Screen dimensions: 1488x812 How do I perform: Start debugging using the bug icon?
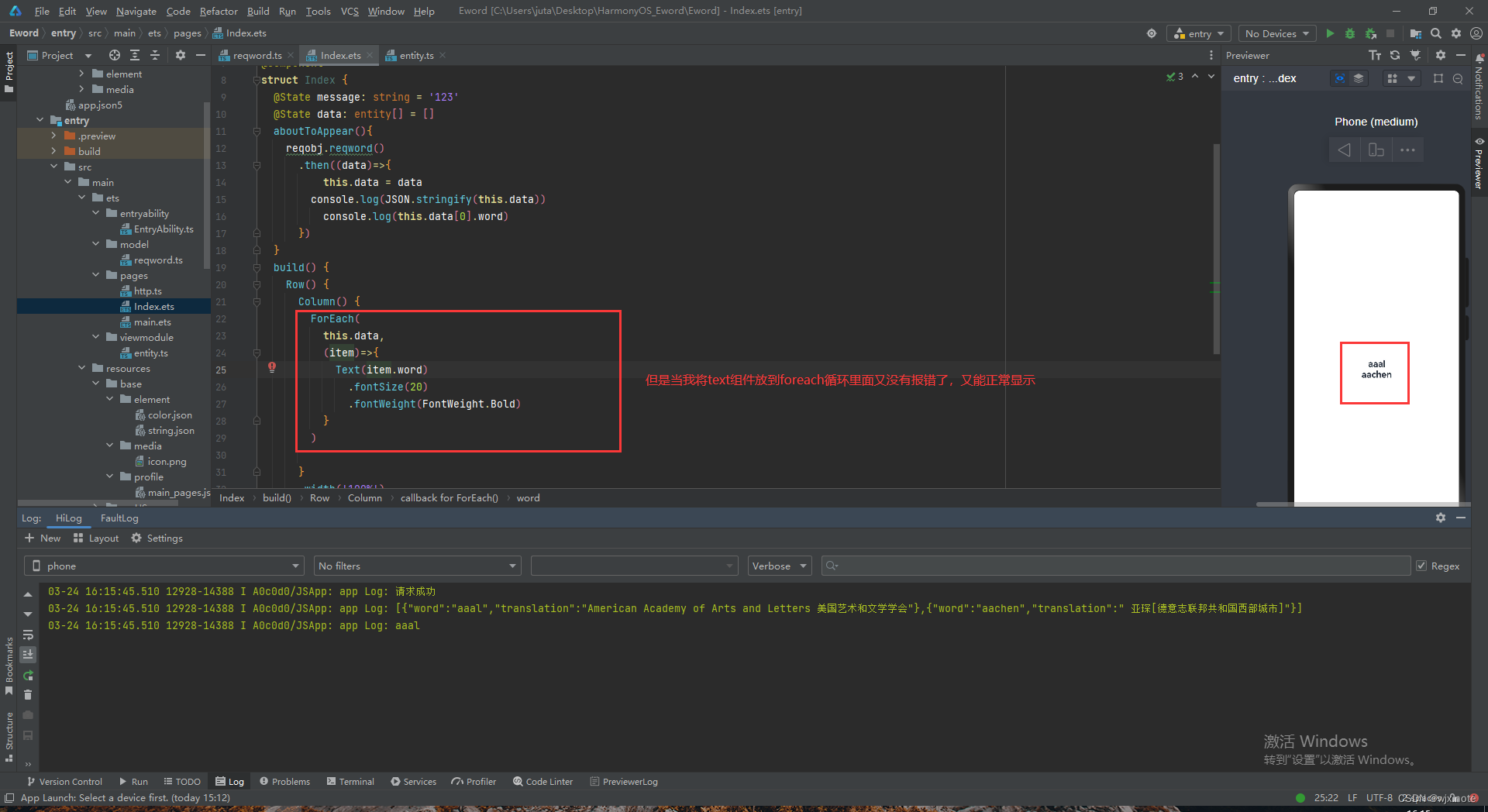(1351, 33)
